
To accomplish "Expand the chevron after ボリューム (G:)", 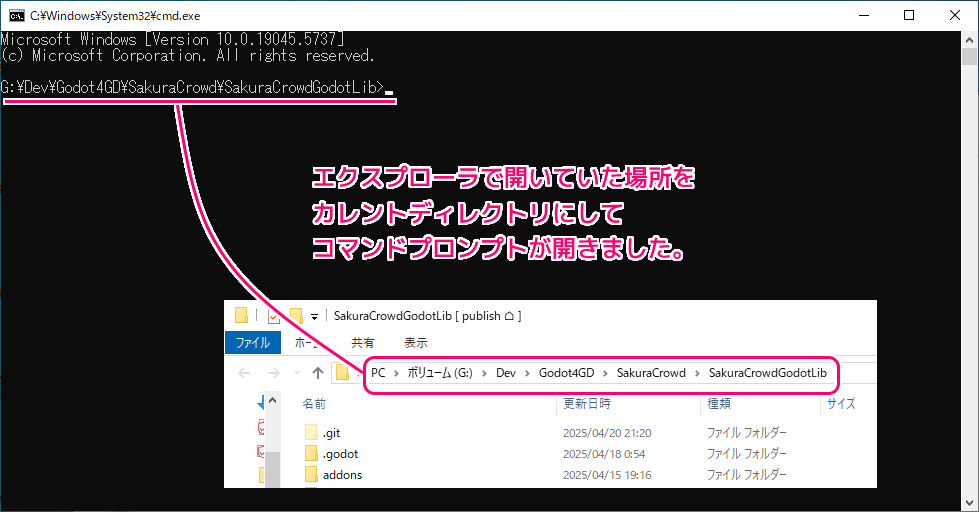I will (485, 373).
